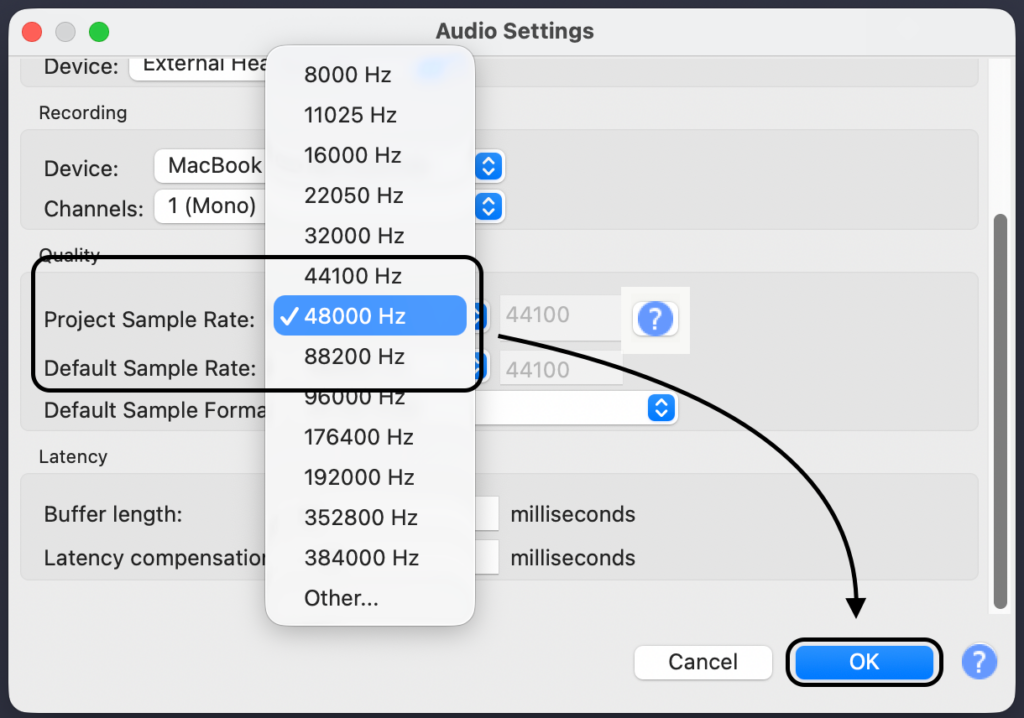Select 8000 Hz from the sample rate list
Viewport: 1024px width, 718px height.
[x=347, y=75]
